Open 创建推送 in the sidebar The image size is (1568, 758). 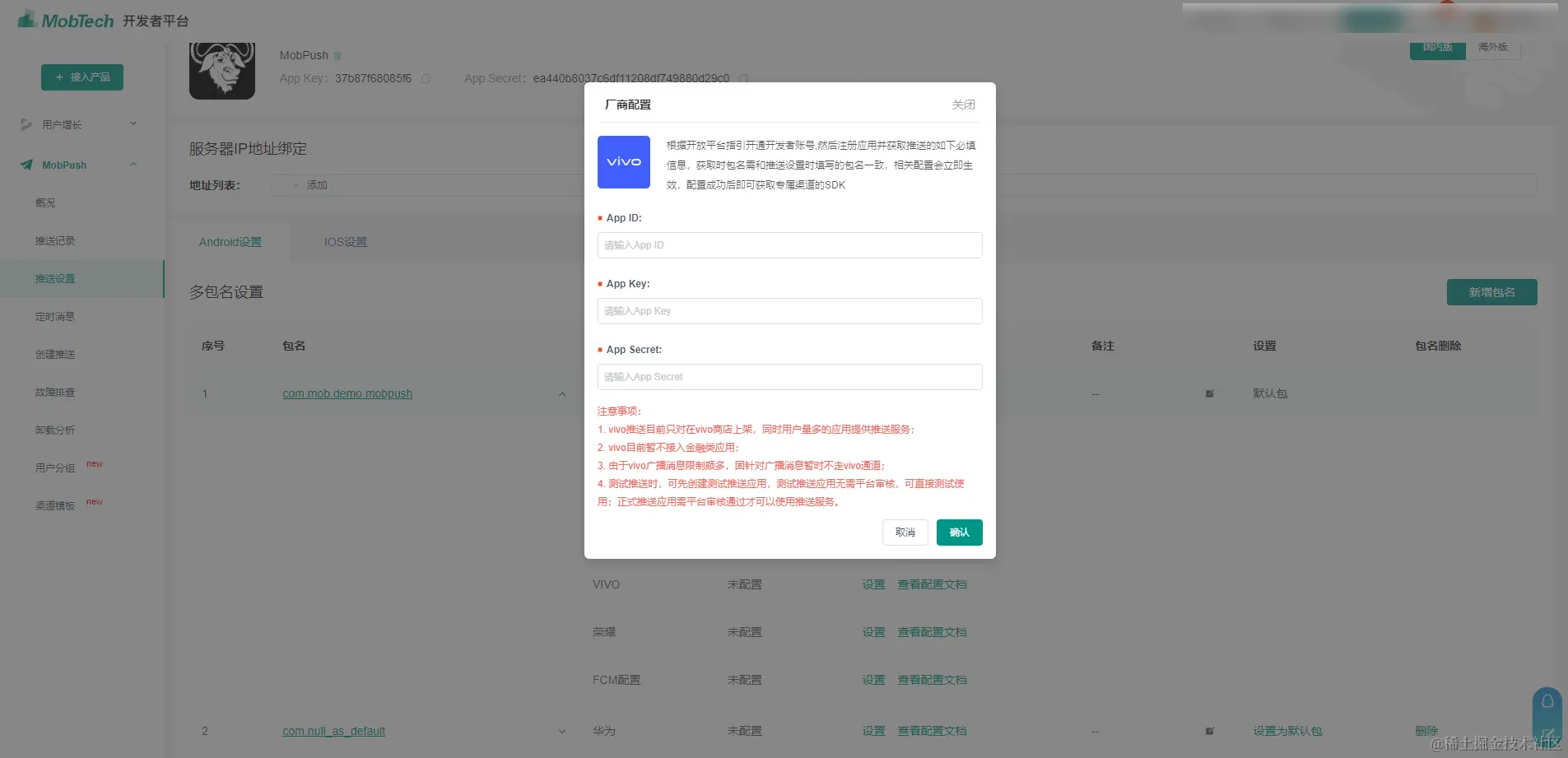[x=55, y=354]
